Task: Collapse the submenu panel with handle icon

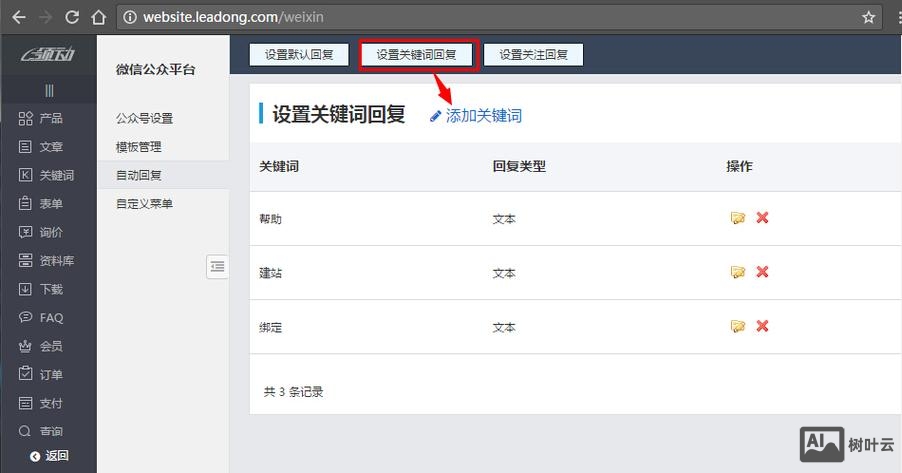Action: pyautogui.click(x=217, y=266)
